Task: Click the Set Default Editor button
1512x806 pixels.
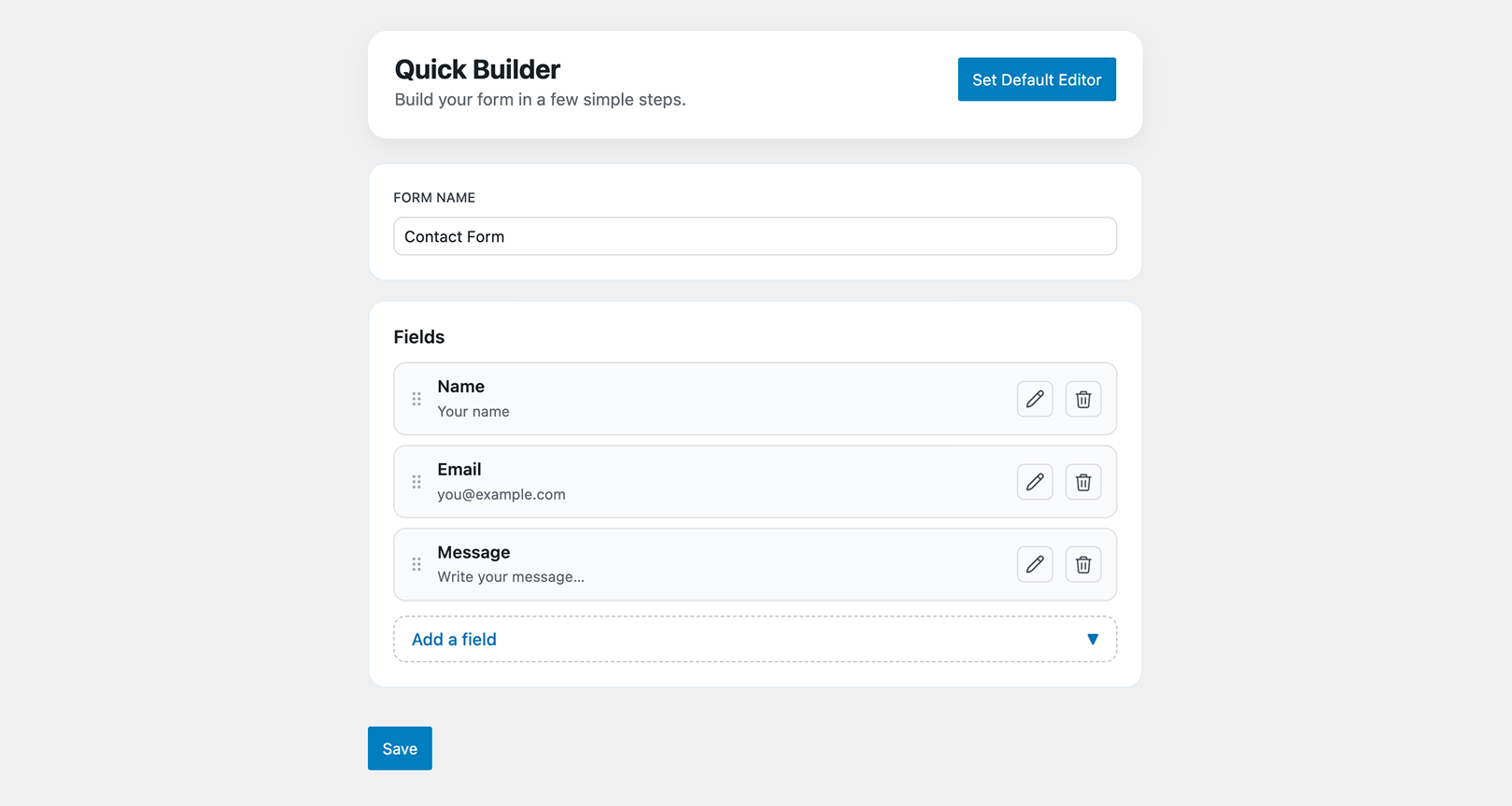Action: [x=1037, y=79]
